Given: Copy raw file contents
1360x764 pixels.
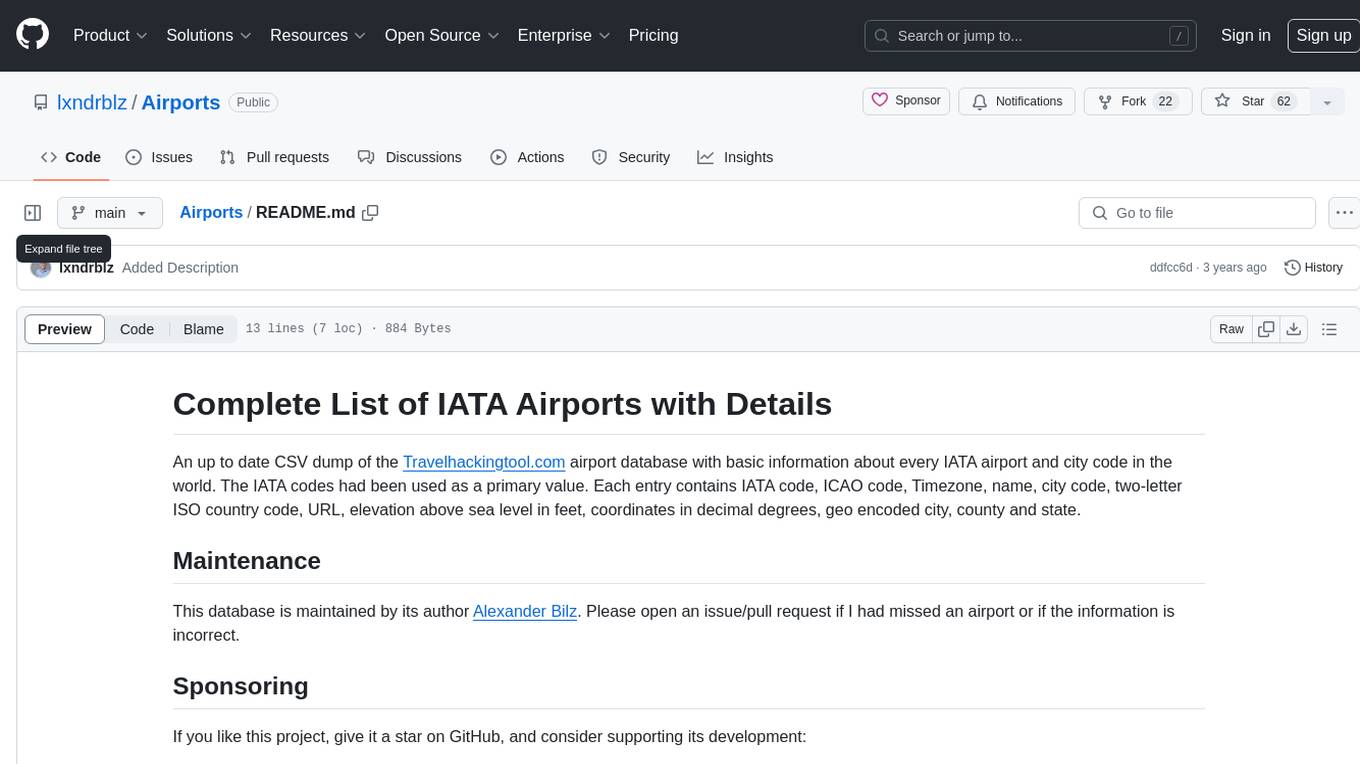Looking at the screenshot, I should coord(1266,329).
